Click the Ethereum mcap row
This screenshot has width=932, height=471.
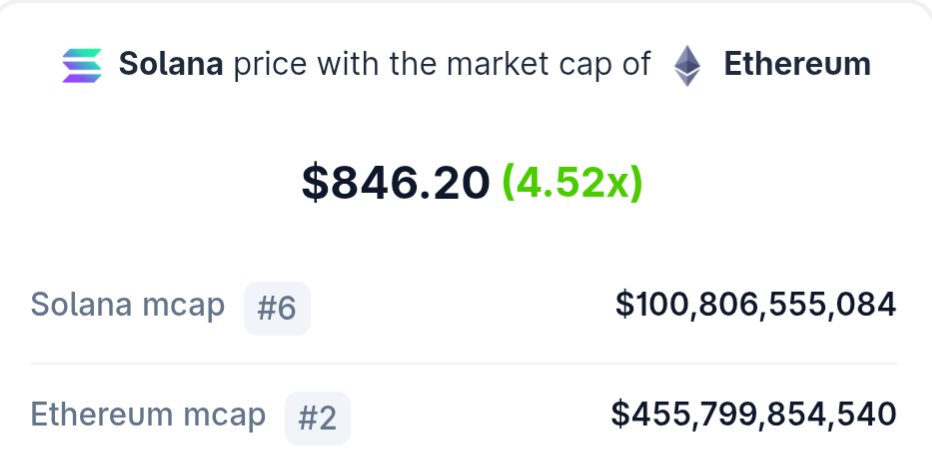[464, 417]
